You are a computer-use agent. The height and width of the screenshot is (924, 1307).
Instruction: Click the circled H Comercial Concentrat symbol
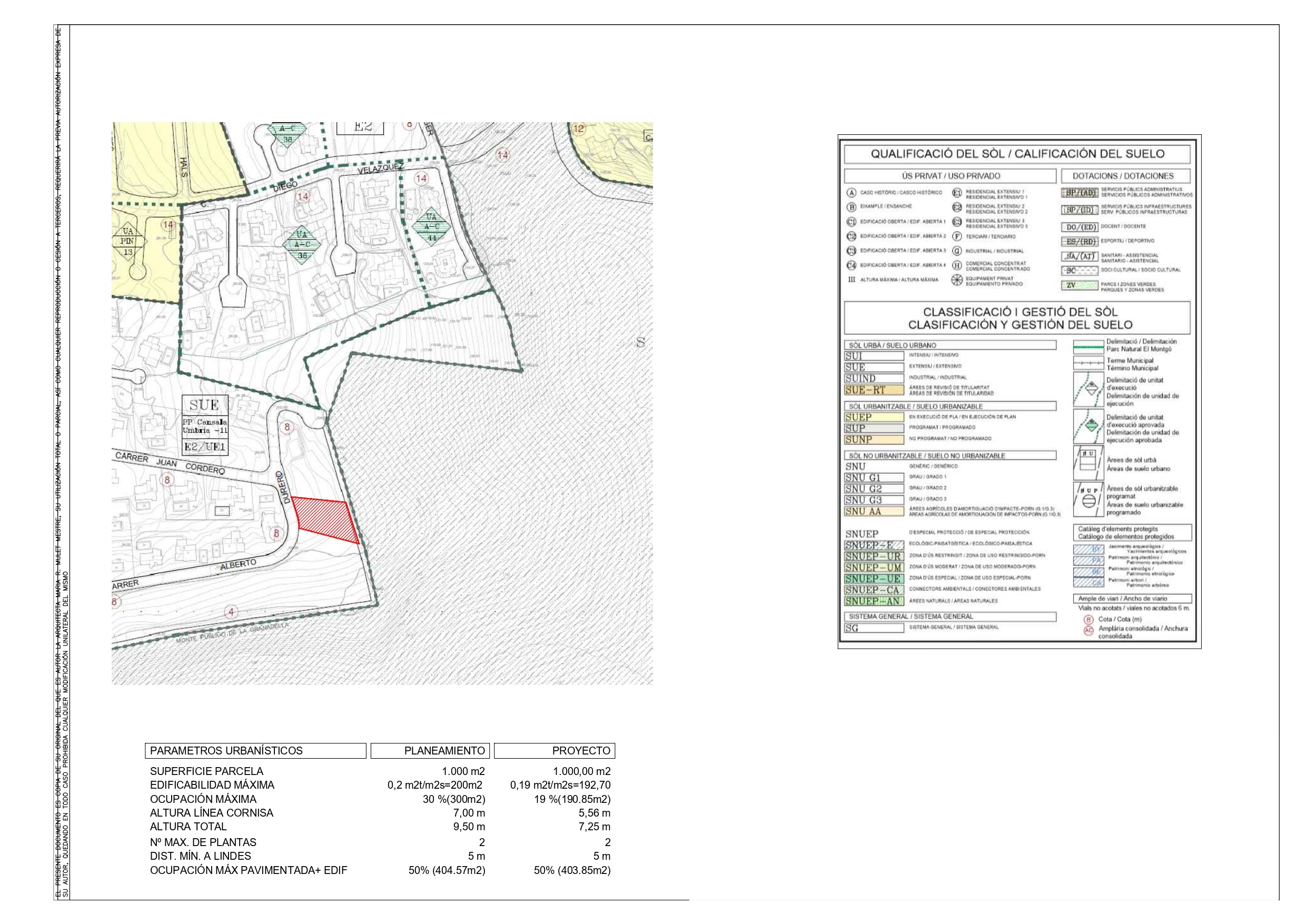pos(957,266)
